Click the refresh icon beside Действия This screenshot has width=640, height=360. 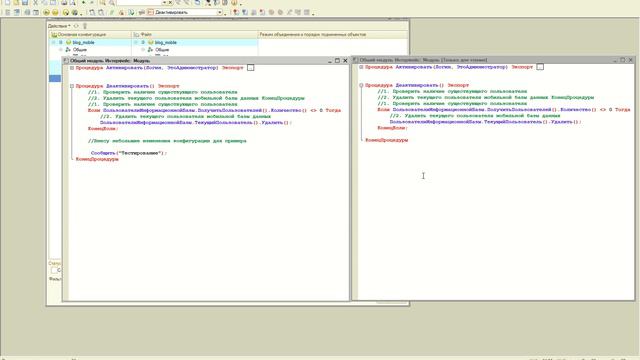[76, 26]
